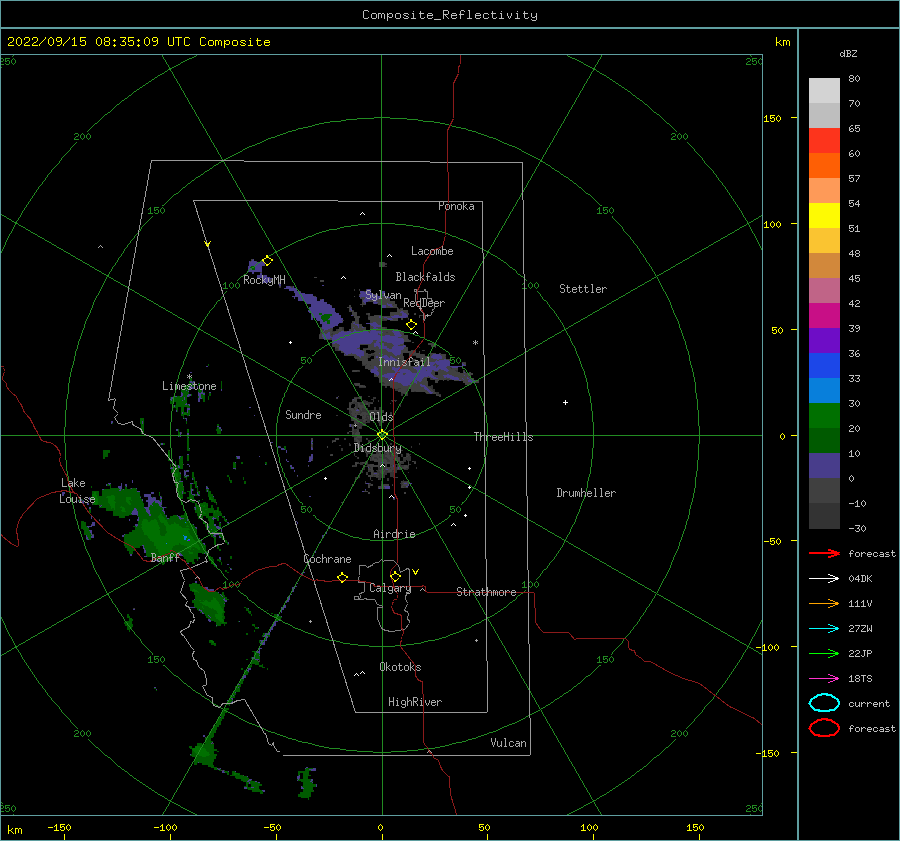Click the Ponoka label
Screen dimensions: 900x841
pos(456,206)
